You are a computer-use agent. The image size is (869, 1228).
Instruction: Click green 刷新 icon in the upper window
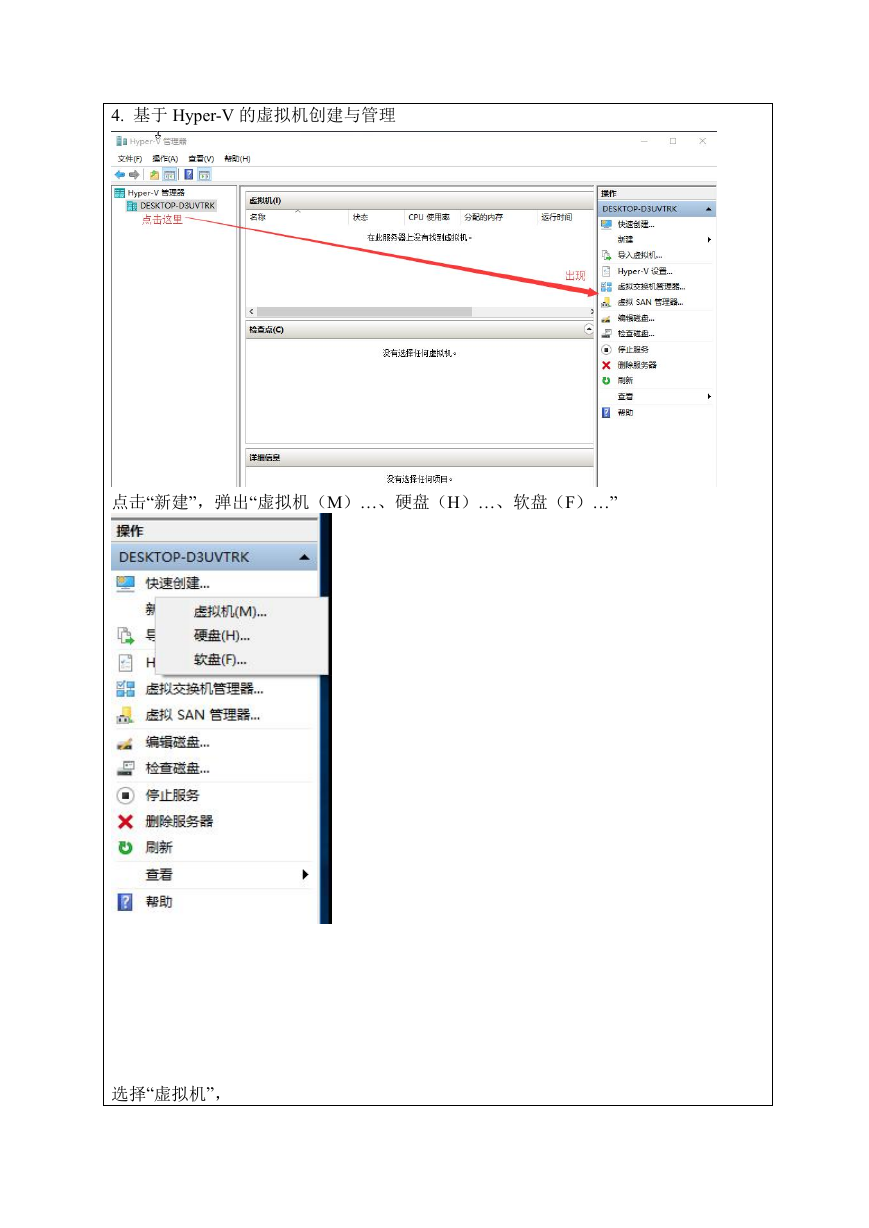[606, 380]
